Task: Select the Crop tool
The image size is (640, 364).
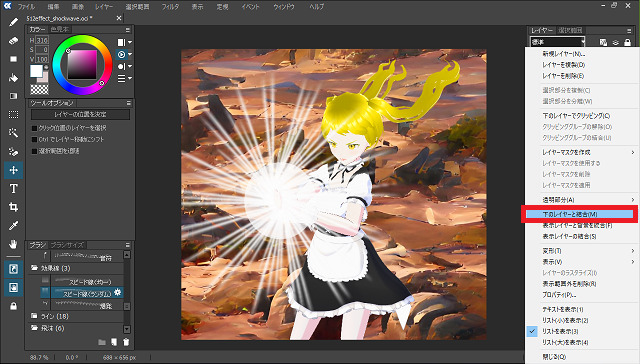Action: point(13,207)
